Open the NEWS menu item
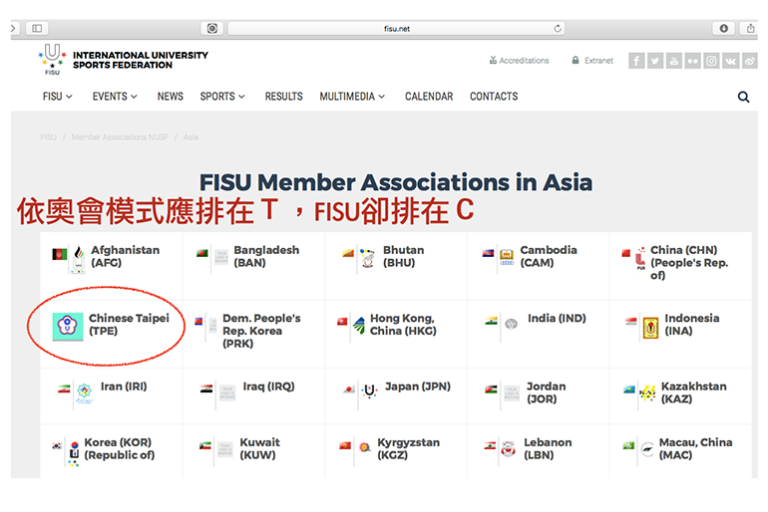This screenshot has width=768, height=512. pos(170,97)
